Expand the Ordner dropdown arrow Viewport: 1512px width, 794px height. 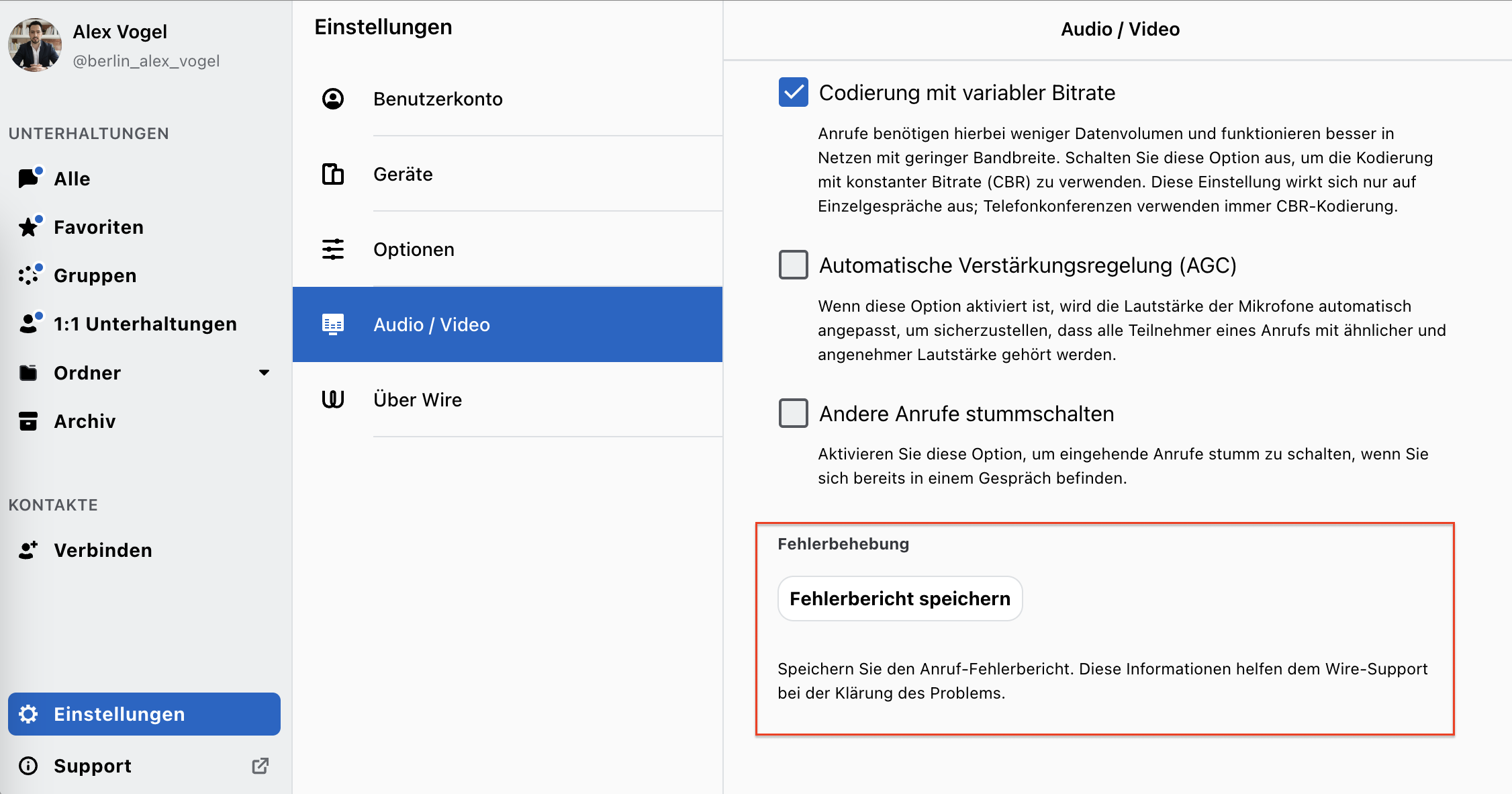(x=265, y=372)
